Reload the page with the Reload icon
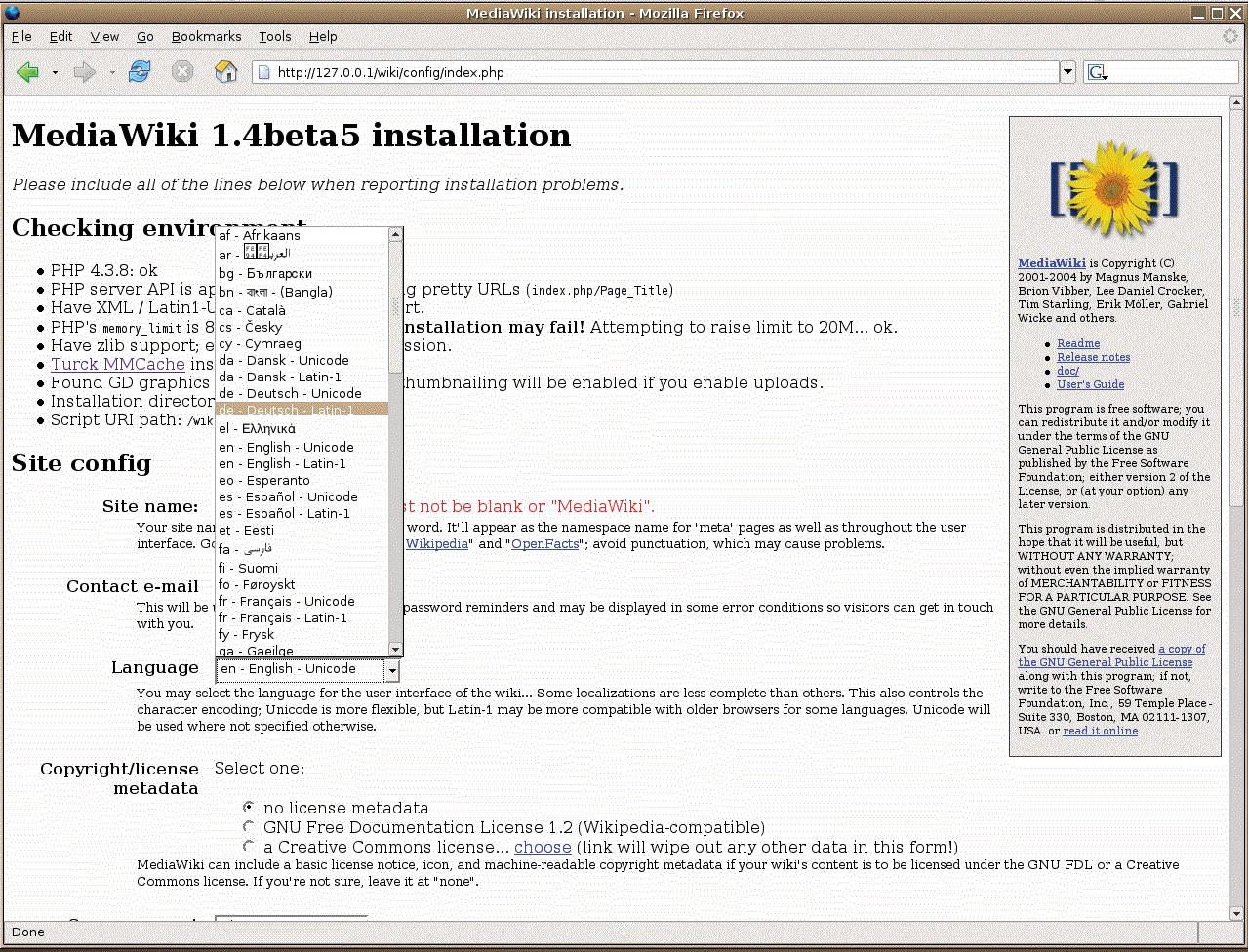Screen dimensions: 1248x952 pos(140,72)
